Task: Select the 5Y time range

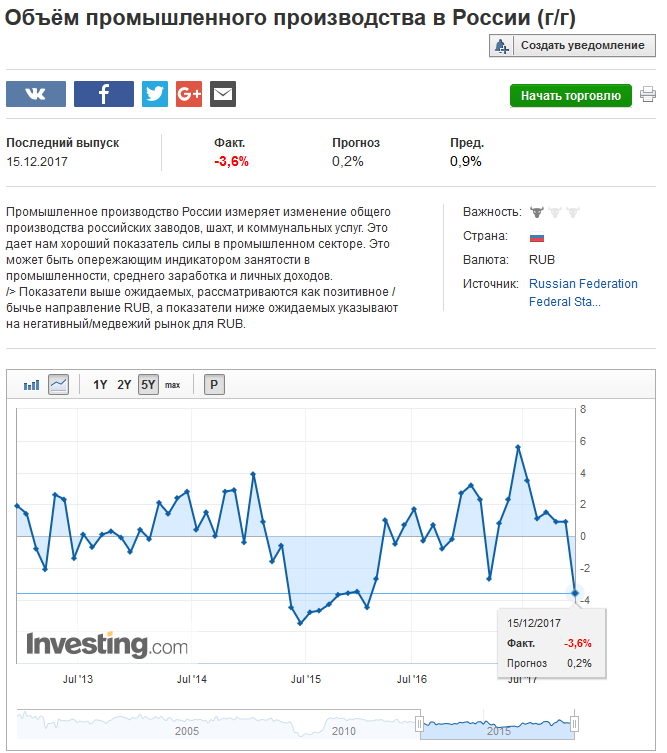Action: [x=148, y=384]
